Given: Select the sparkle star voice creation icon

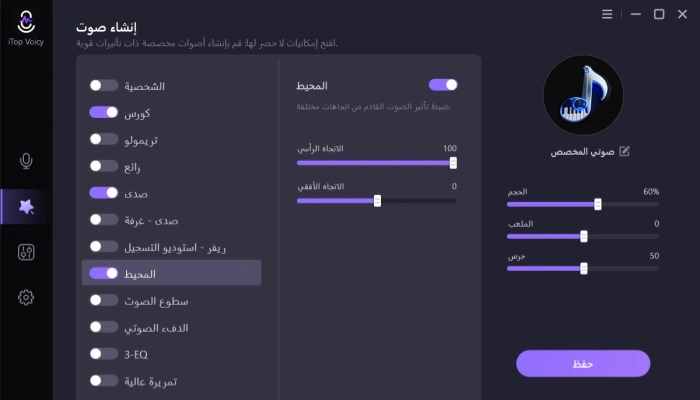Looking at the screenshot, I should tap(26, 207).
